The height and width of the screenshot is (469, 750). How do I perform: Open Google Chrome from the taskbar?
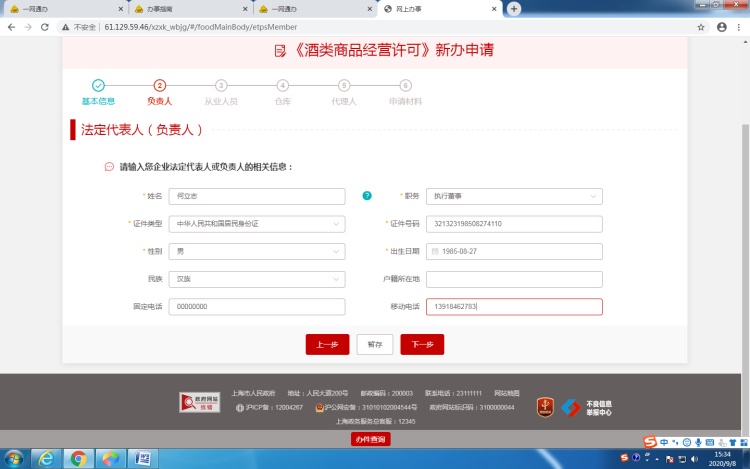point(77,458)
